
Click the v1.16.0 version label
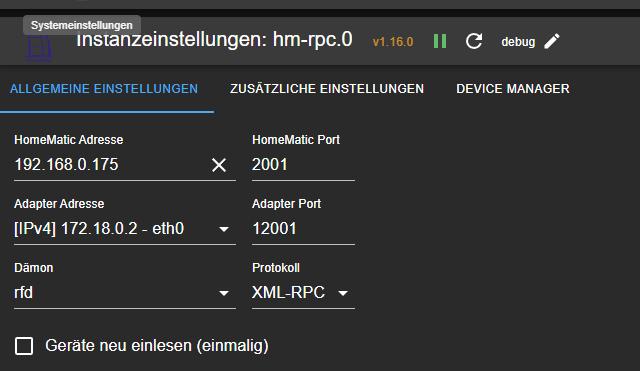point(393,42)
